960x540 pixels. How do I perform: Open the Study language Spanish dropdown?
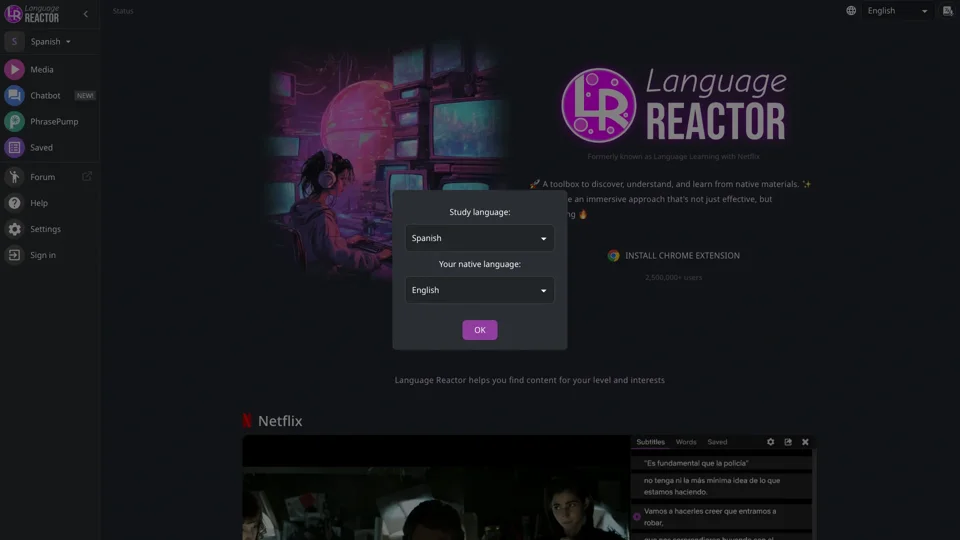(x=479, y=238)
